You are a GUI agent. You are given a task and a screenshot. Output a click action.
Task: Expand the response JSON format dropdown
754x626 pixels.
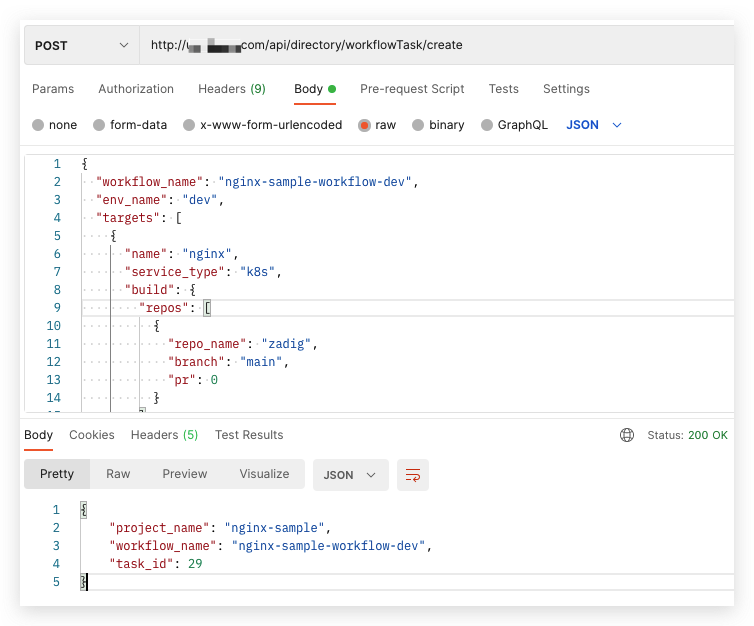coord(350,475)
